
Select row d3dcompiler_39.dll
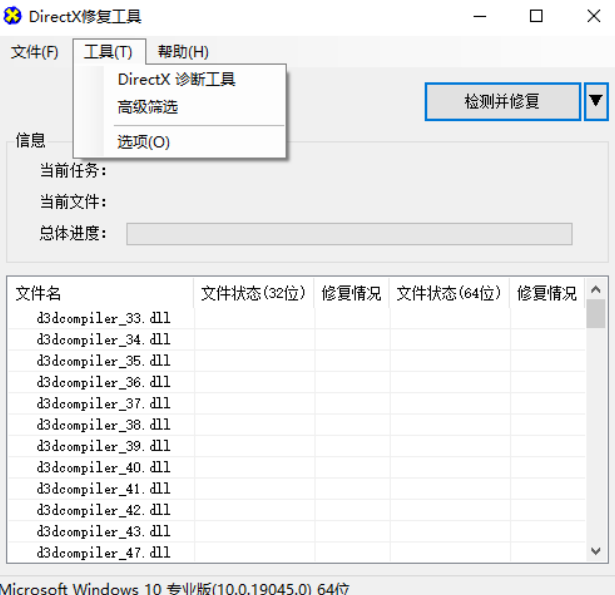pyautogui.click(x=297, y=446)
